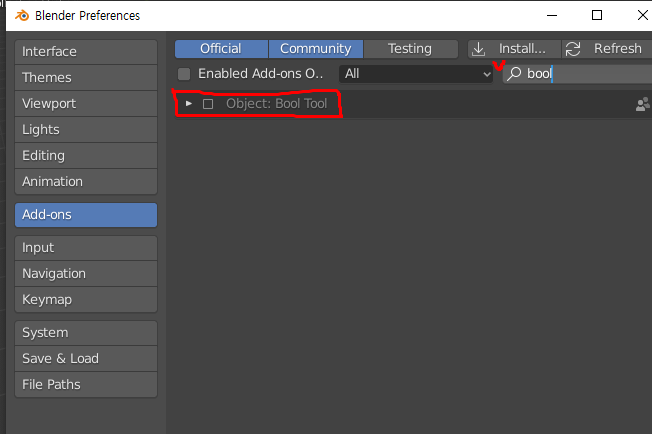Open the Editing preferences section
This screenshot has height=434, width=652.
(86, 155)
